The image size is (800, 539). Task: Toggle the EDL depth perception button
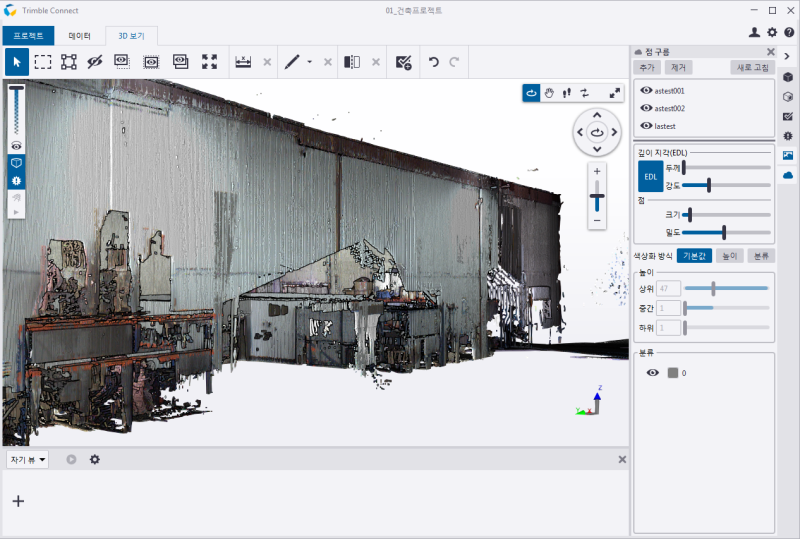pyautogui.click(x=650, y=176)
